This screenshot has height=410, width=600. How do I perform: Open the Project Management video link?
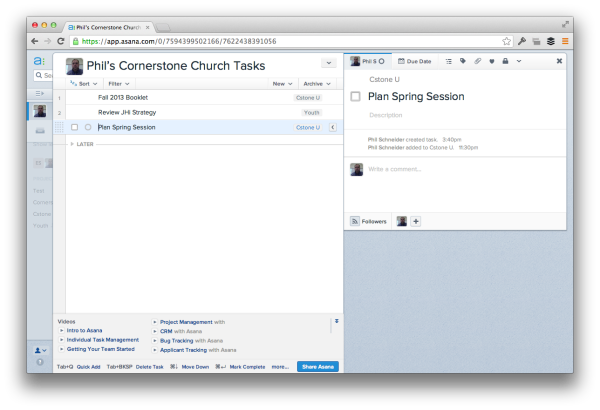click(186, 322)
